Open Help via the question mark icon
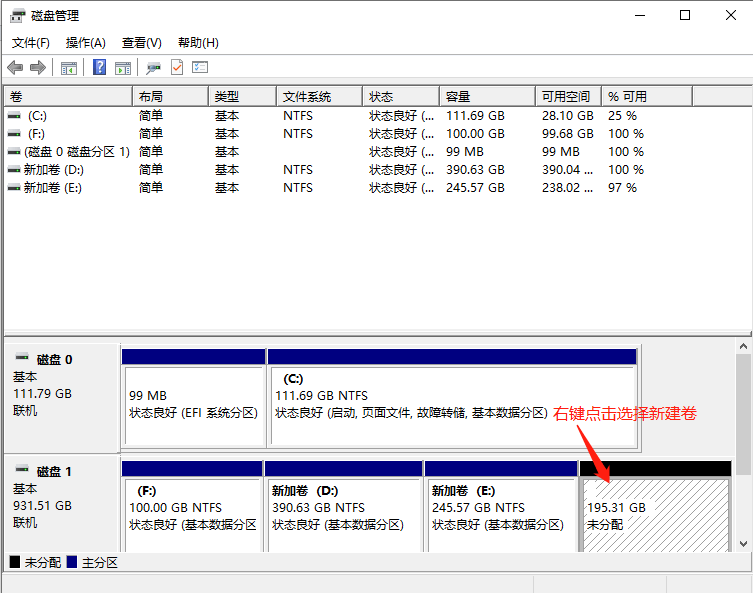Screen dimensions: 753x593 click(99, 67)
